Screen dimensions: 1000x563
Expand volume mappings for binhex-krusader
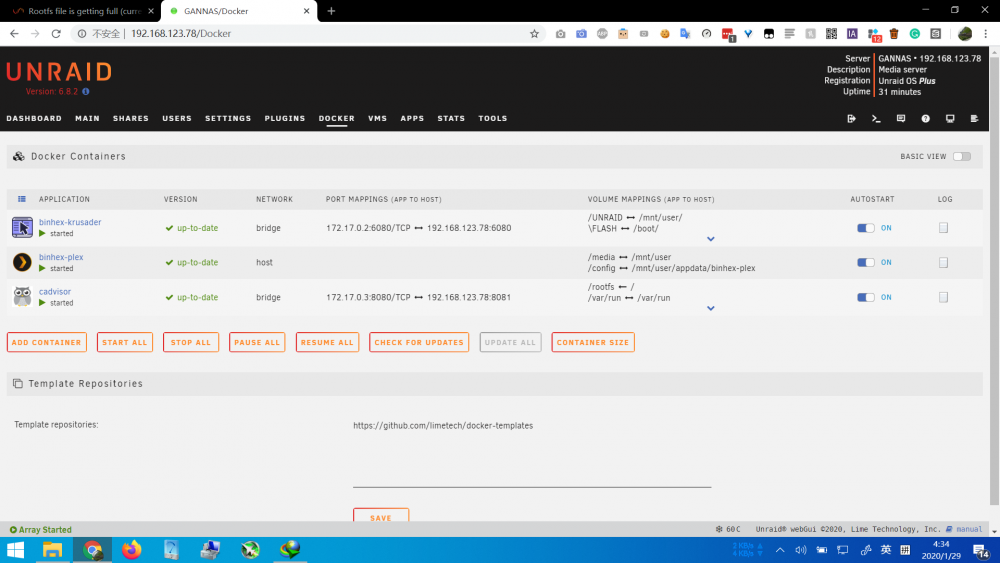[x=710, y=239]
